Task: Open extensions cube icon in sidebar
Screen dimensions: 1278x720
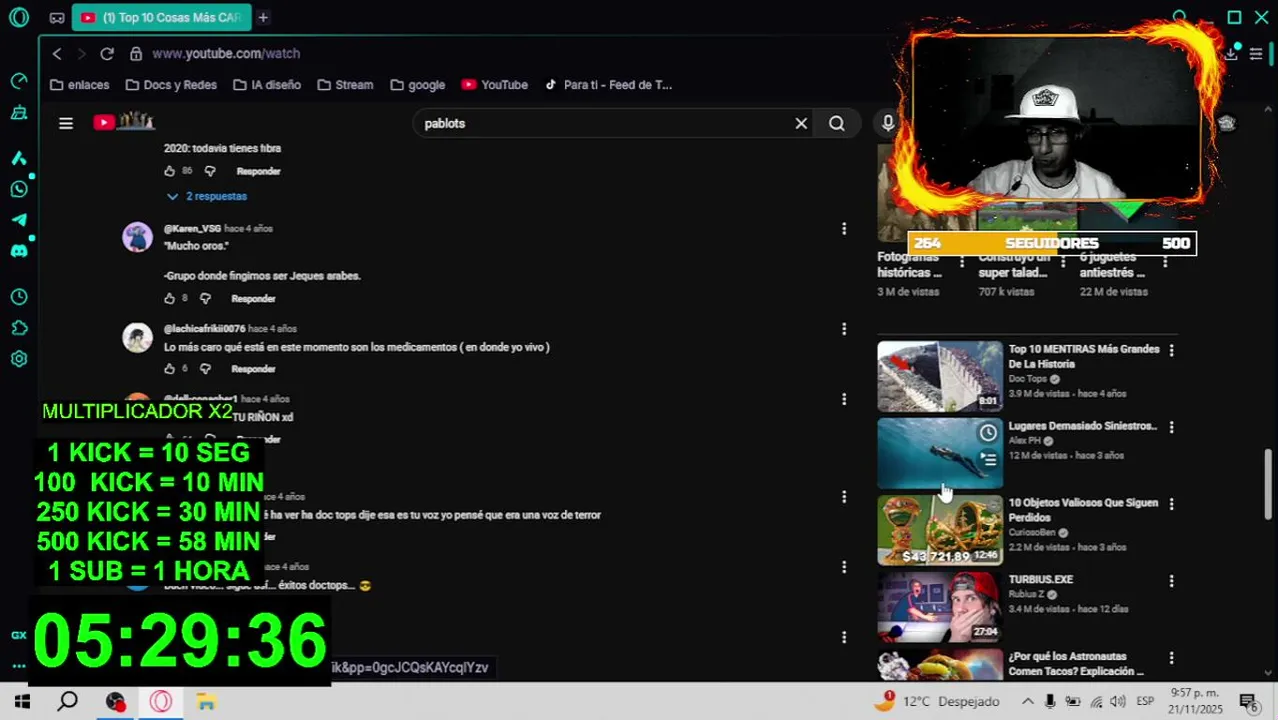Action: (x=18, y=328)
